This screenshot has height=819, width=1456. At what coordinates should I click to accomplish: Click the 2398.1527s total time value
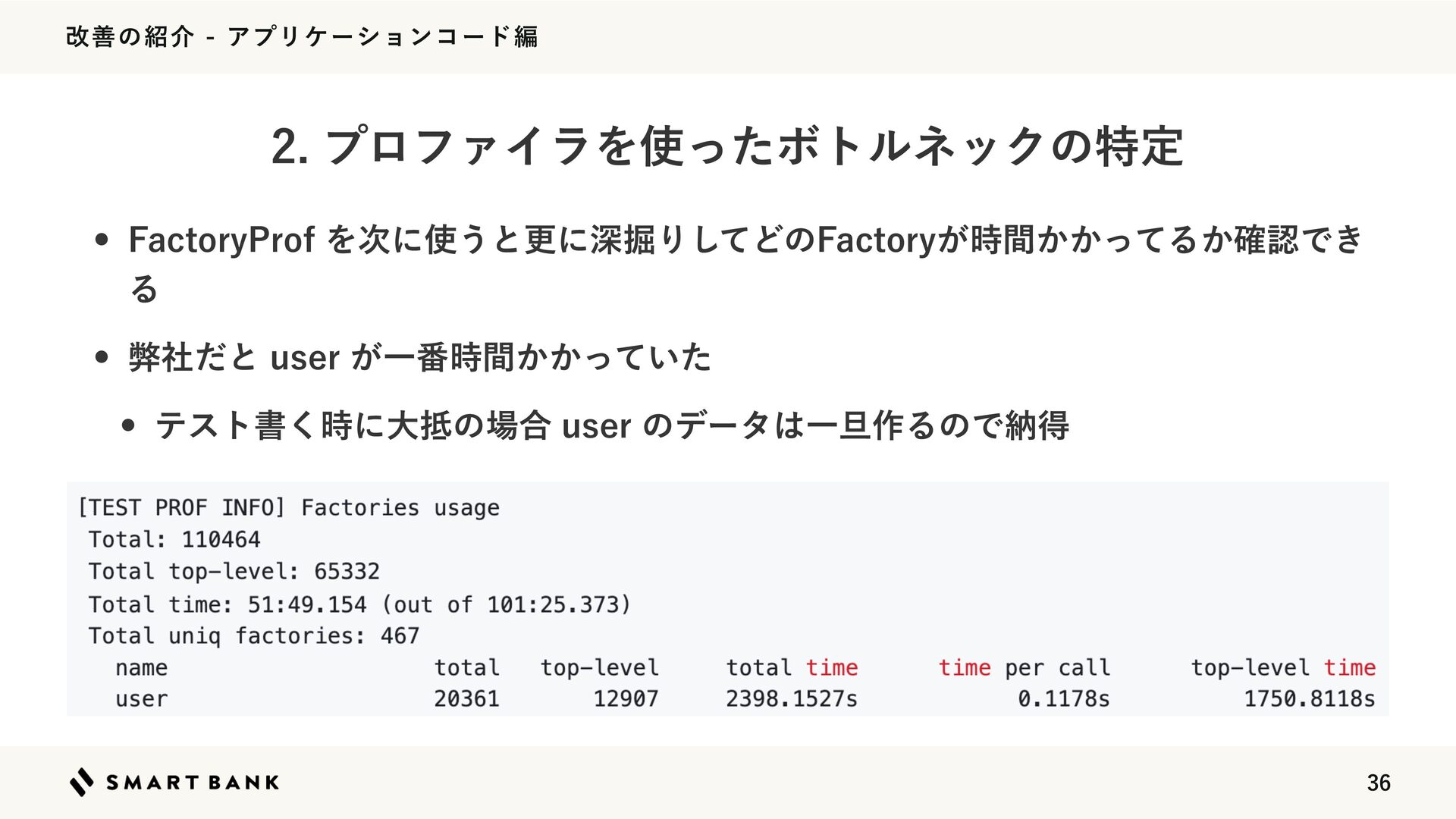click(x=791, y=698)
